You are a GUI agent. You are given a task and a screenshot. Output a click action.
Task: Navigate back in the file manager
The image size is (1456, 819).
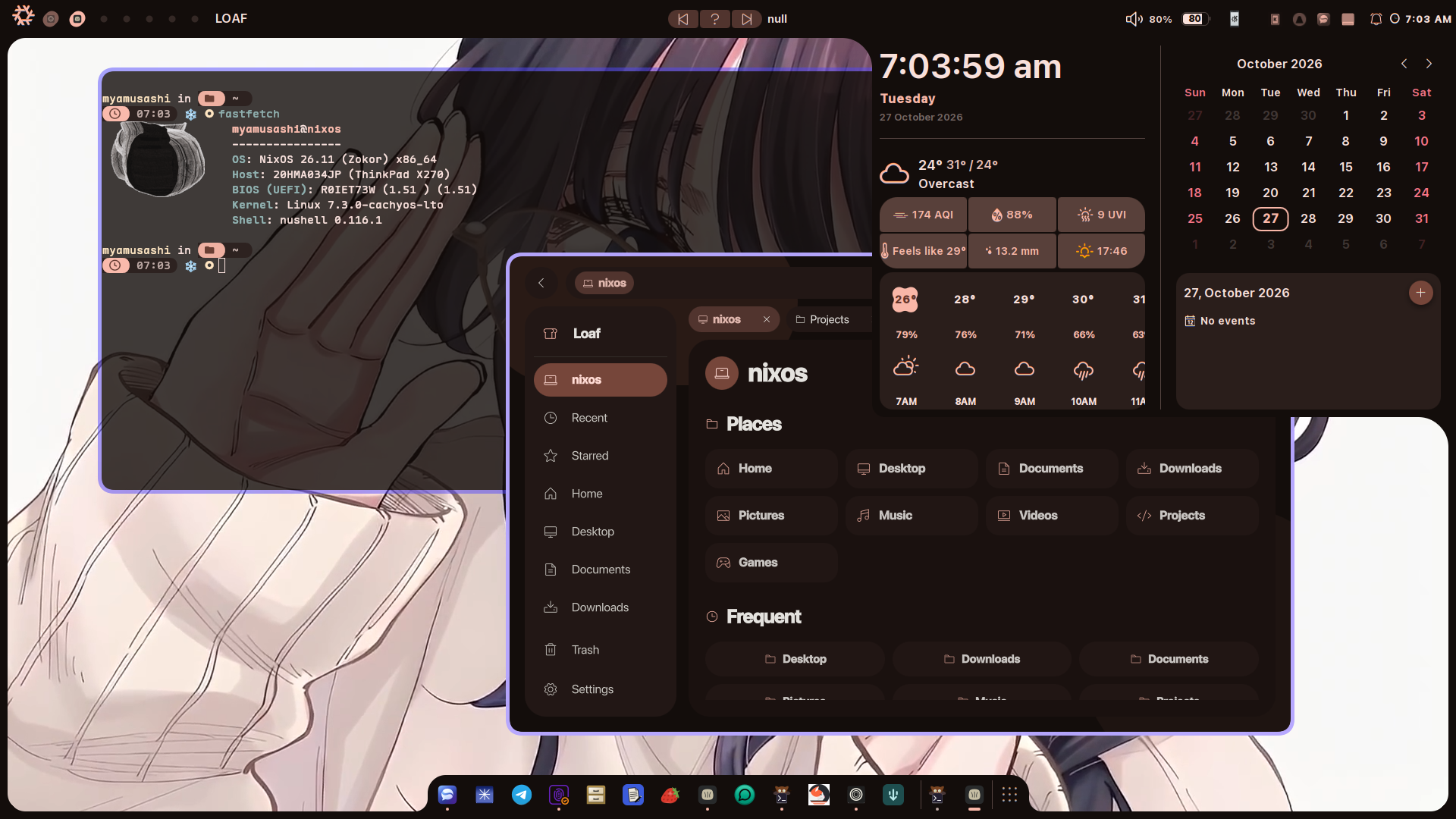[x=541, y=283]
